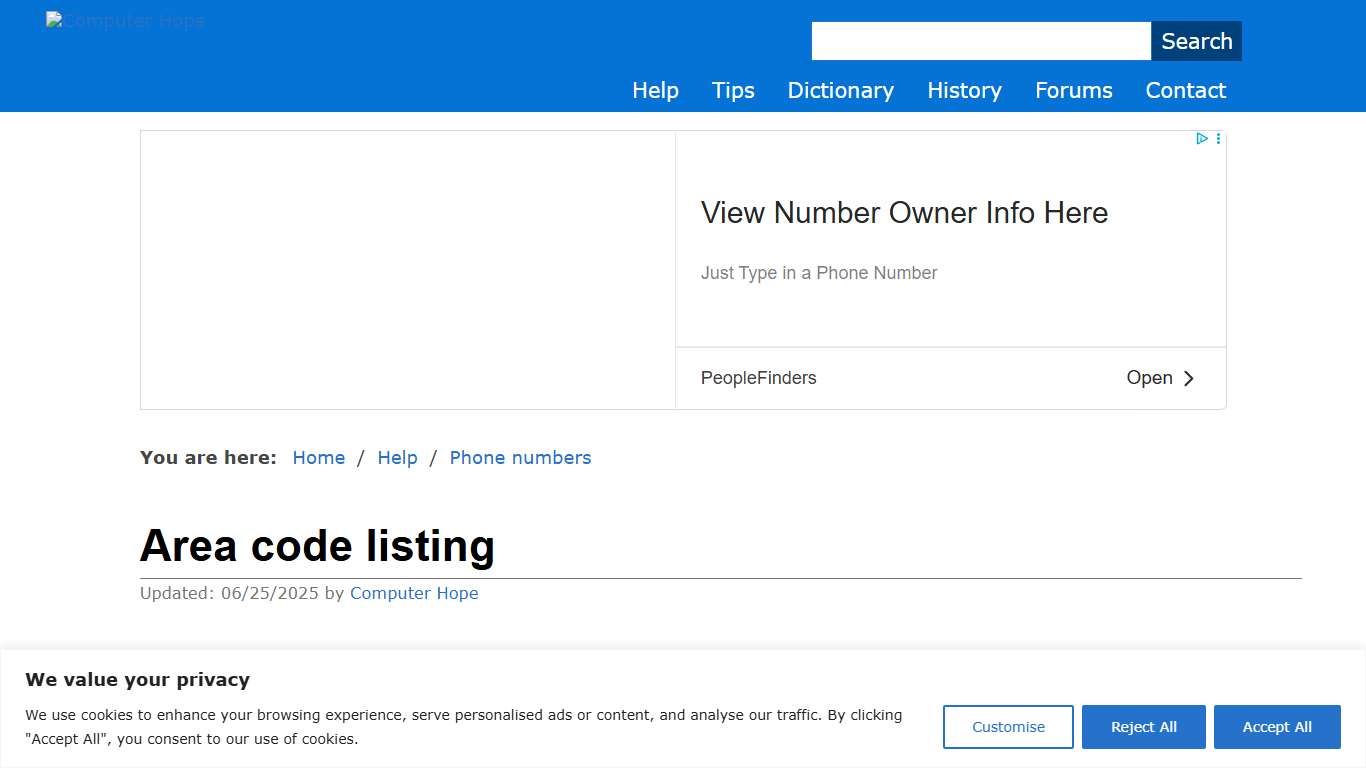Open the Dictionary section
Image resolution: width=1366 pixels, height=768 pixels.
[840, 90]
